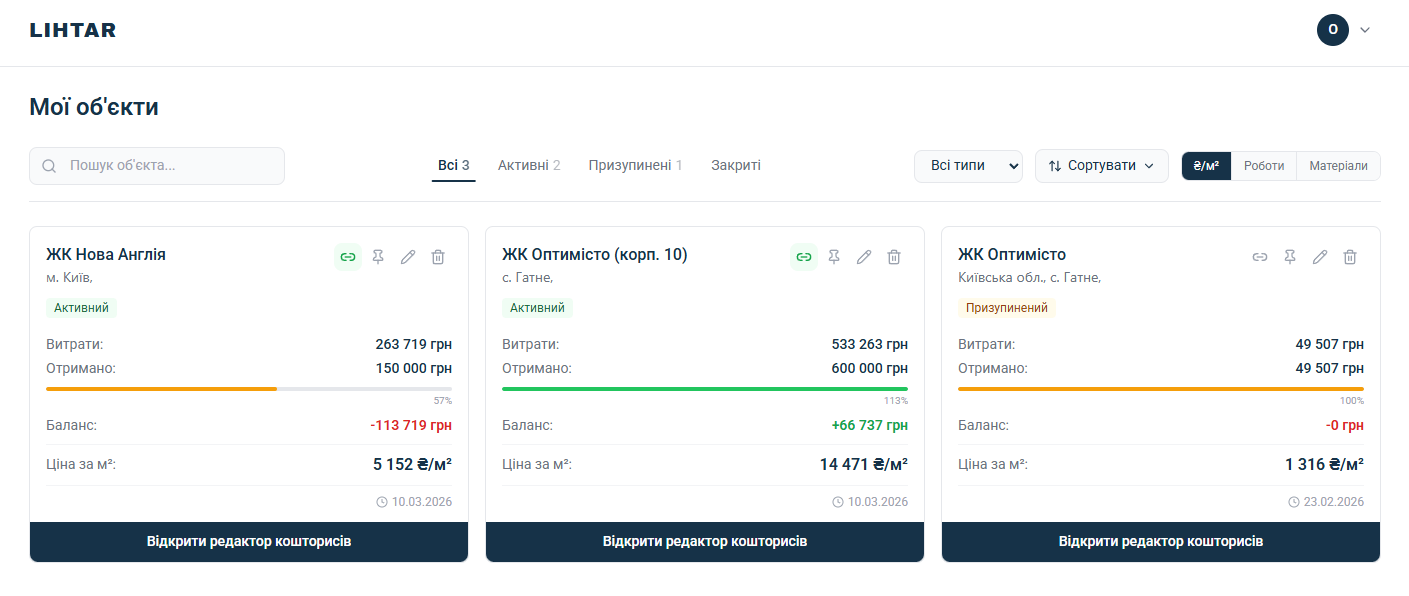
Task: Pin the ЖК Оптимісто card
Action: point(1290,257)
